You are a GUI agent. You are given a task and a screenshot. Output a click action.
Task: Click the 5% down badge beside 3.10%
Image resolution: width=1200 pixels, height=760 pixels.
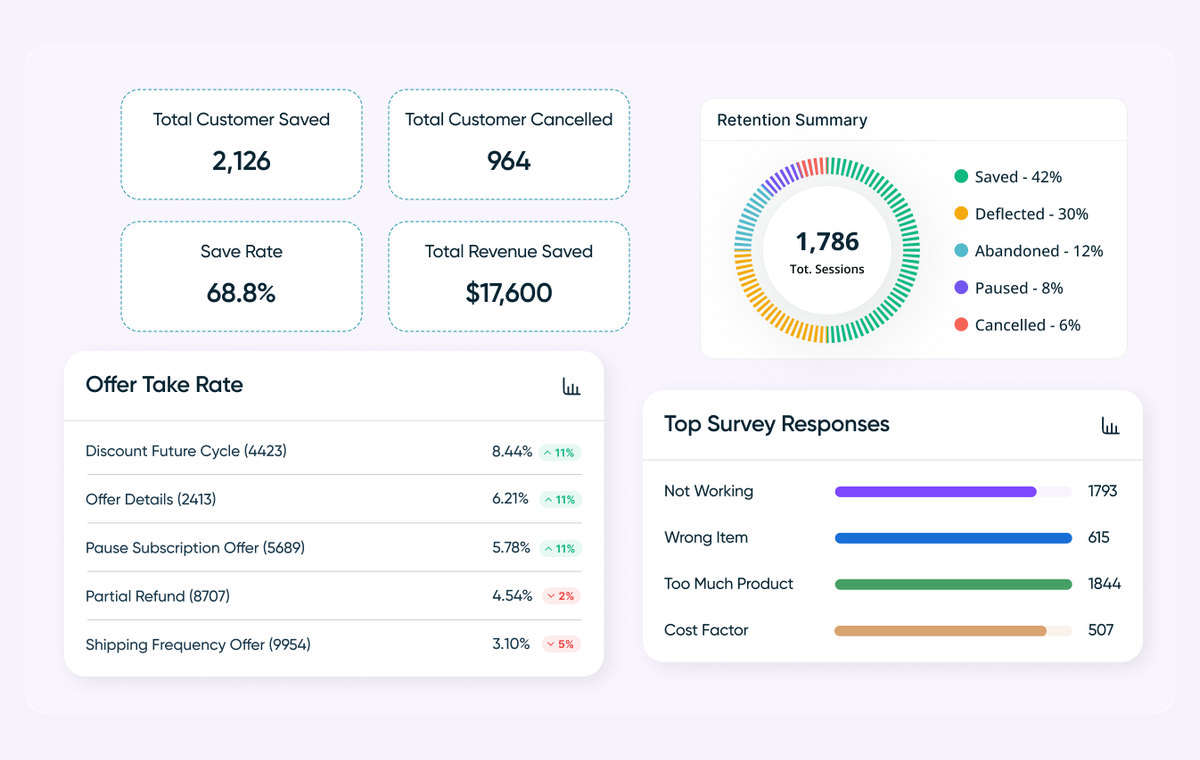(x=561, y=644)
